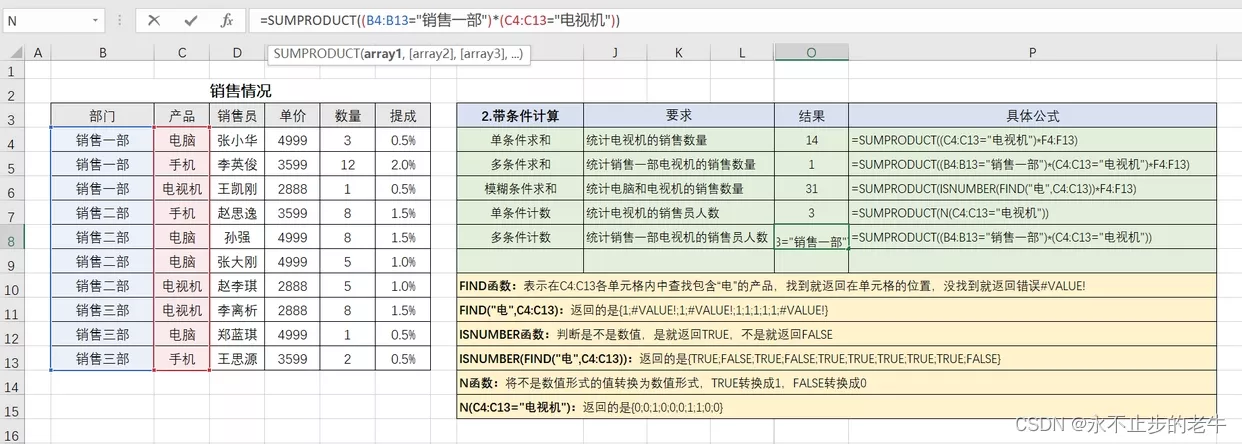Select cell 单条件计数
1242x444 pixels.
[519, 213]
